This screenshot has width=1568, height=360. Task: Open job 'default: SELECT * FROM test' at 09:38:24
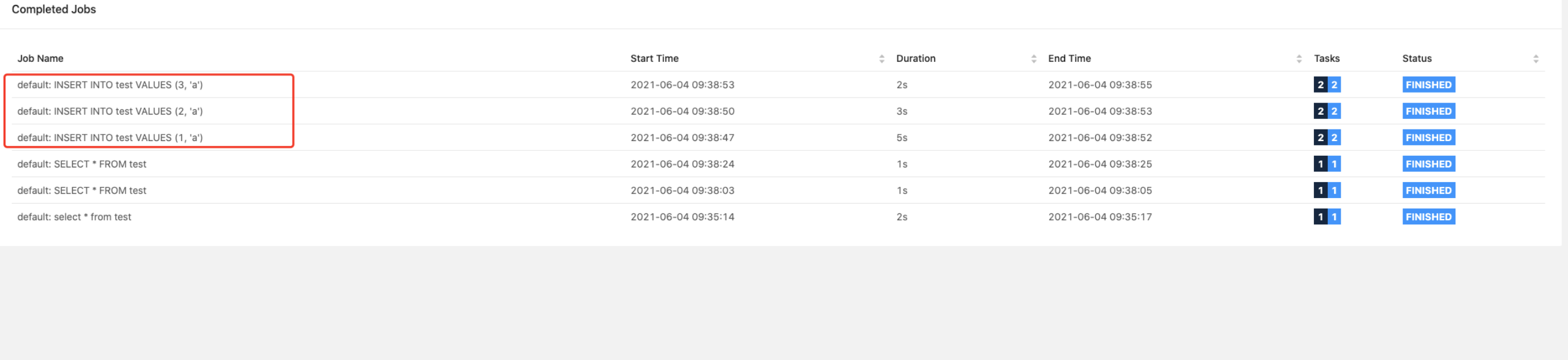click(x=81, y=164)
